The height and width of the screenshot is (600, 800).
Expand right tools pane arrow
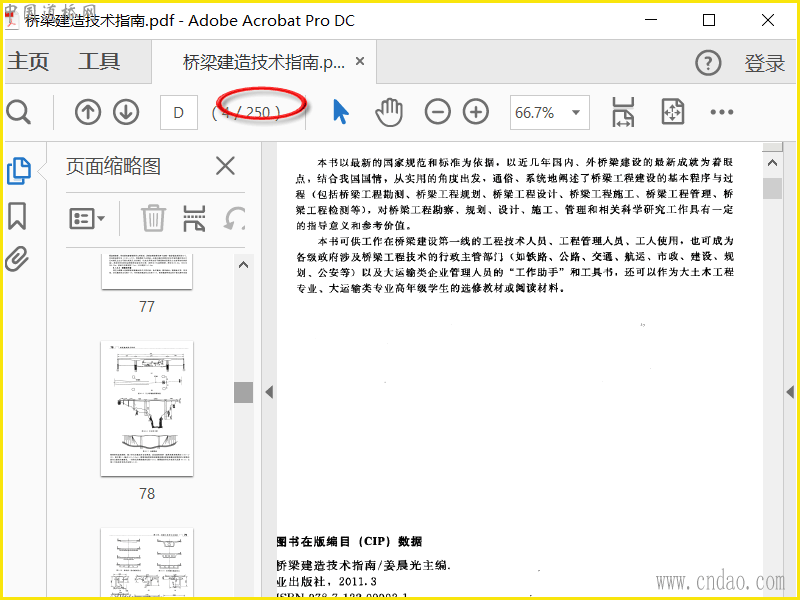pyautogui.click(x=790, y=392)
